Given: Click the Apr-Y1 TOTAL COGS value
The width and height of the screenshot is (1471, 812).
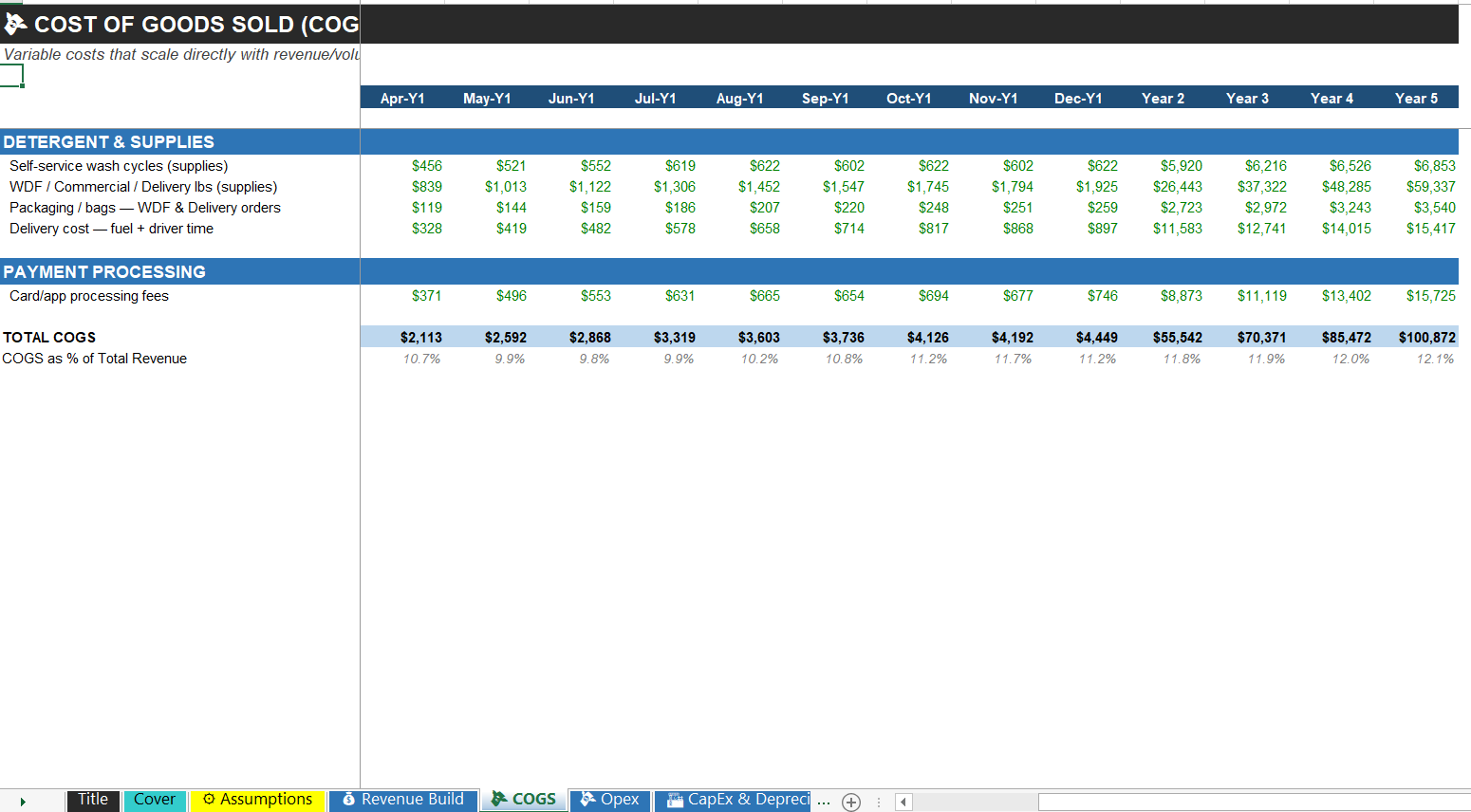Looking at the screenshot, I should point(420,338).
